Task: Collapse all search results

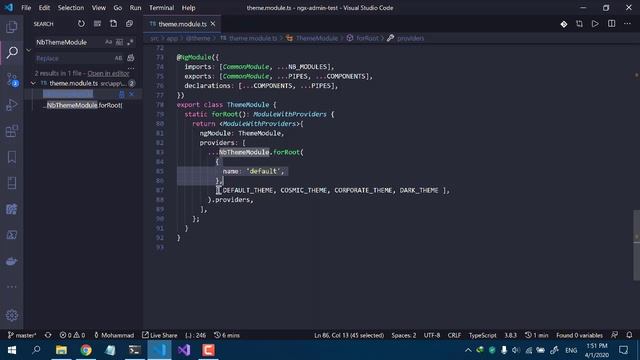Action: (129, 24)
